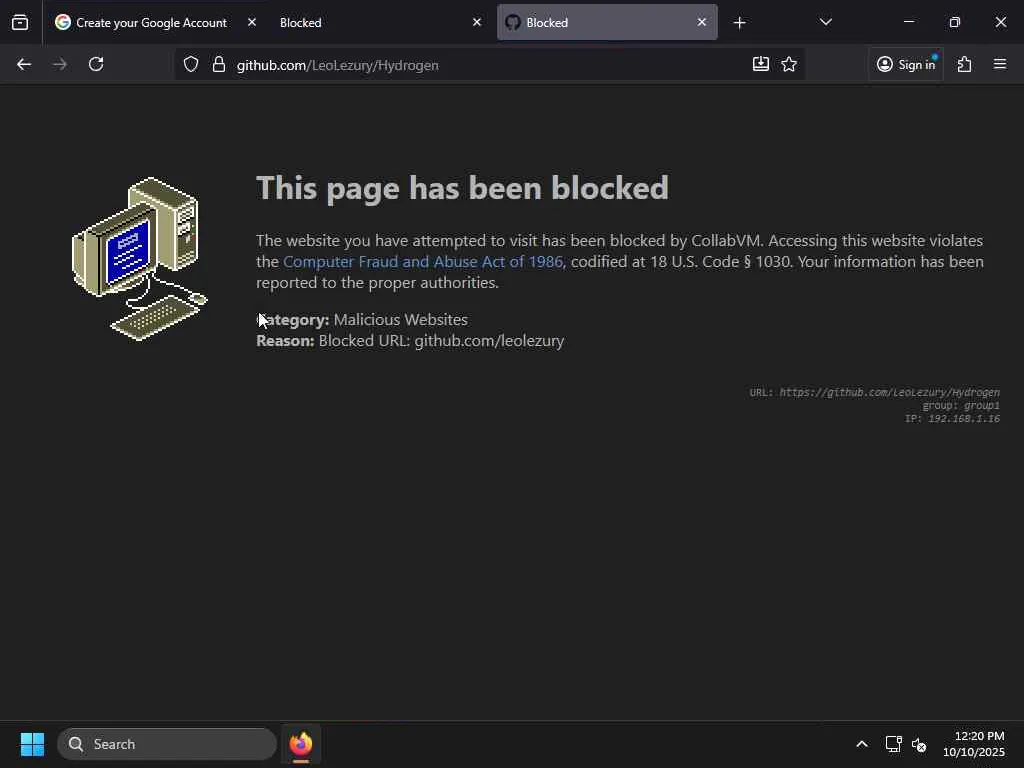
Task: Open Firefox from the taskbar
Action: click(x=300, y=744)
